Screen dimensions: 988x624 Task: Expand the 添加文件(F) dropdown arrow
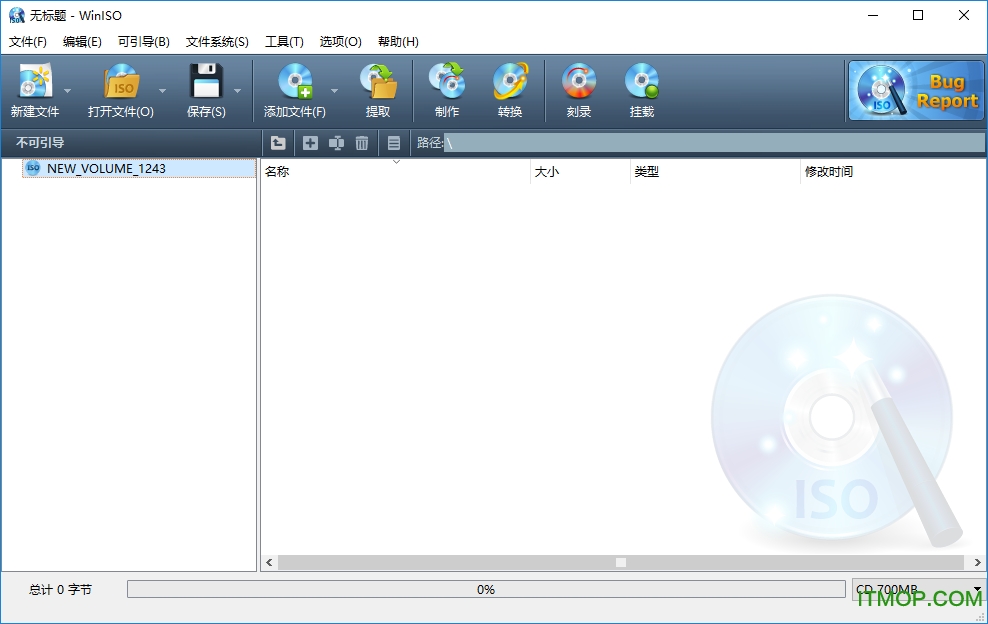[x=335, y=91]
